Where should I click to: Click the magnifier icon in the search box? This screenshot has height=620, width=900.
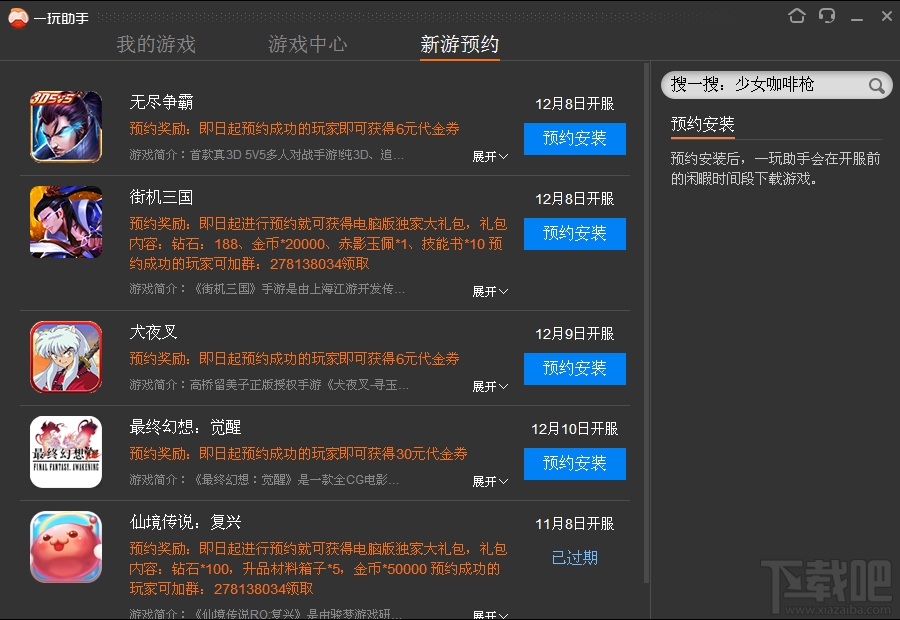(875, 85)
